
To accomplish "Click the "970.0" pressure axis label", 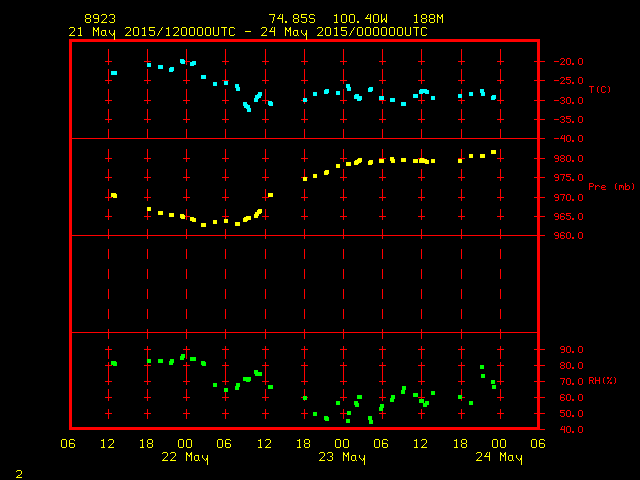I will pos(569,198).
